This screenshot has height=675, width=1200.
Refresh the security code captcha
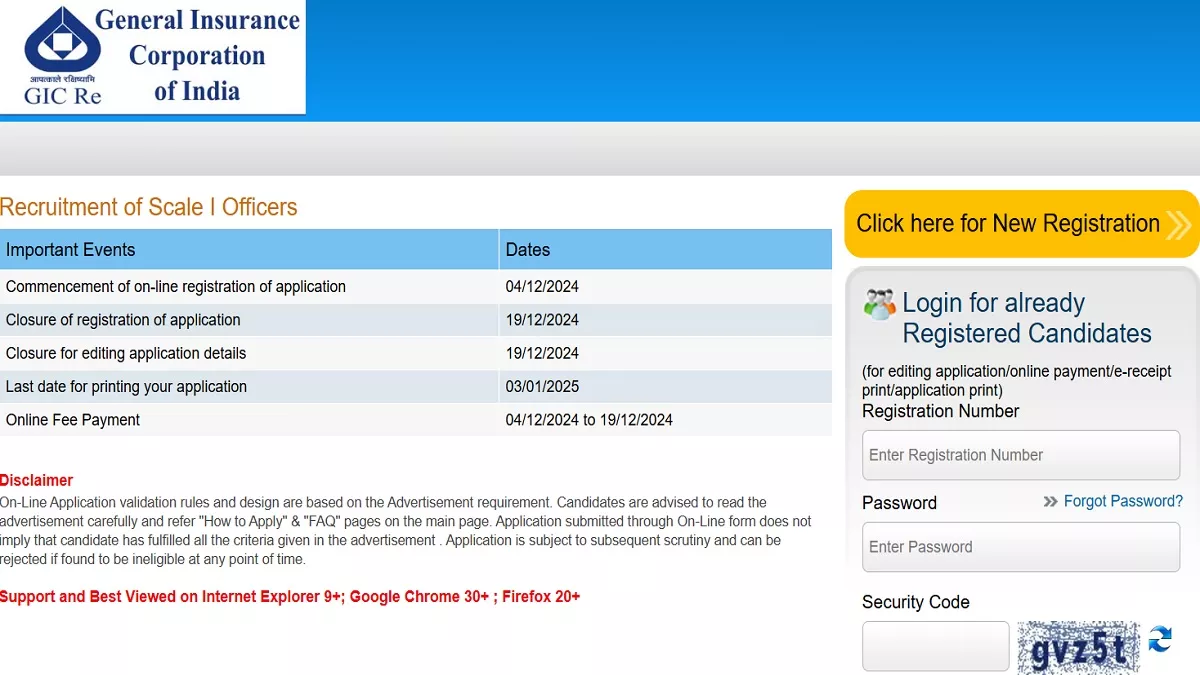1160,640
